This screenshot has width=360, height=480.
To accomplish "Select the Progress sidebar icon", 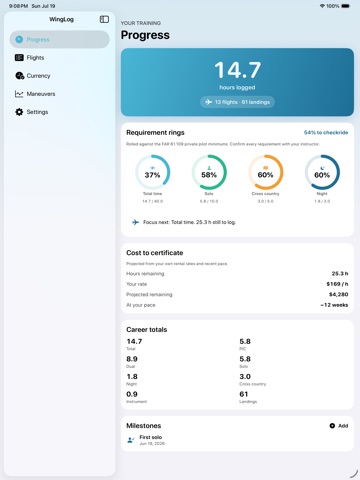I will [19, 39].
